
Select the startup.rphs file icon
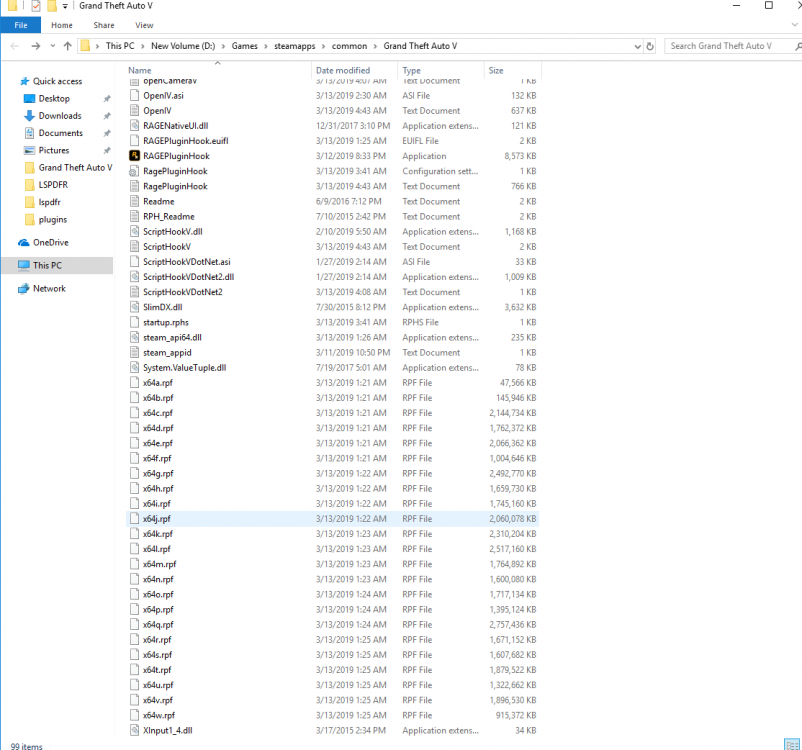tap(134, 322)
